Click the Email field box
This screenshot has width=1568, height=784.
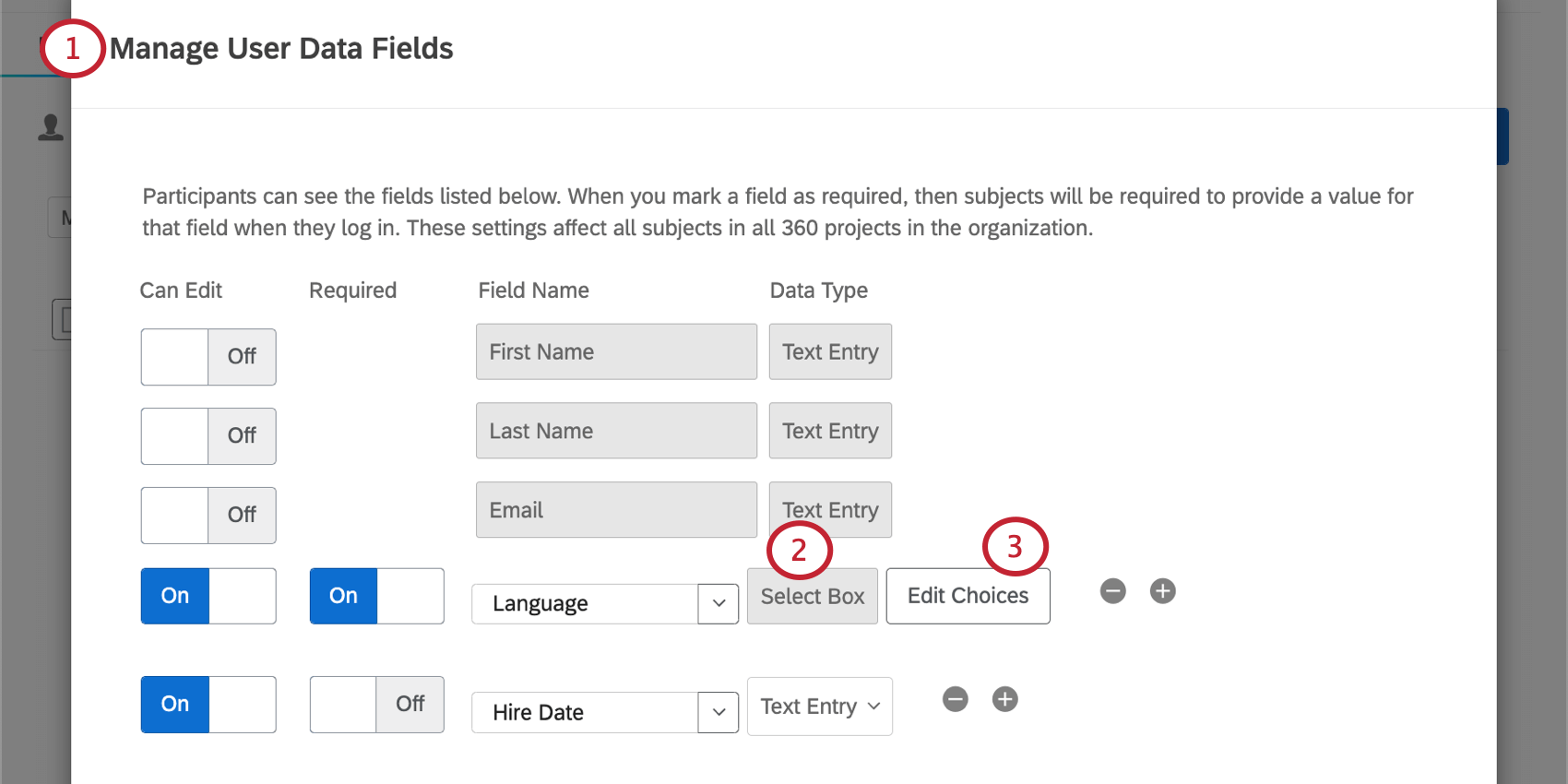pos(616,510)
